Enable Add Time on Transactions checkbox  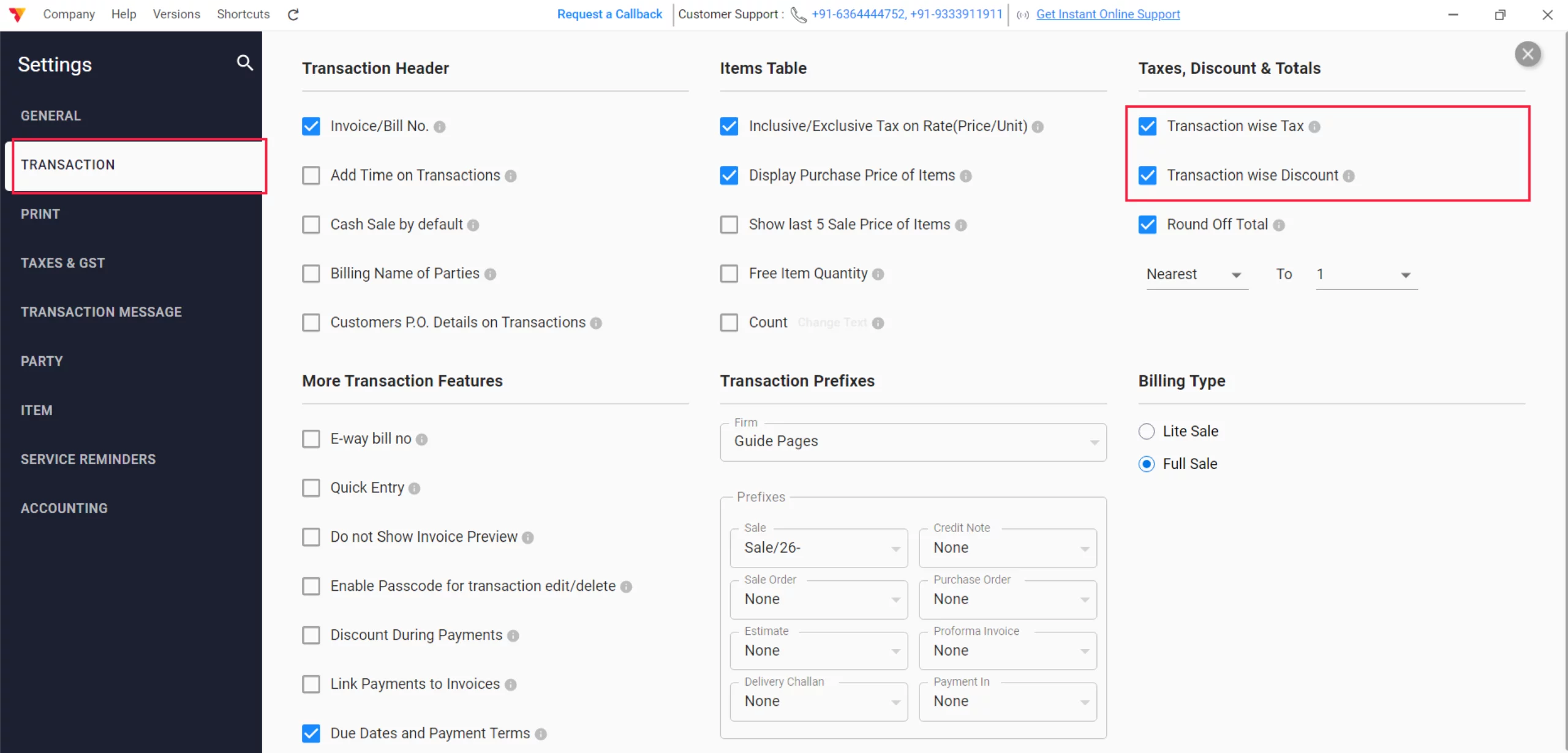pos(311,176)
